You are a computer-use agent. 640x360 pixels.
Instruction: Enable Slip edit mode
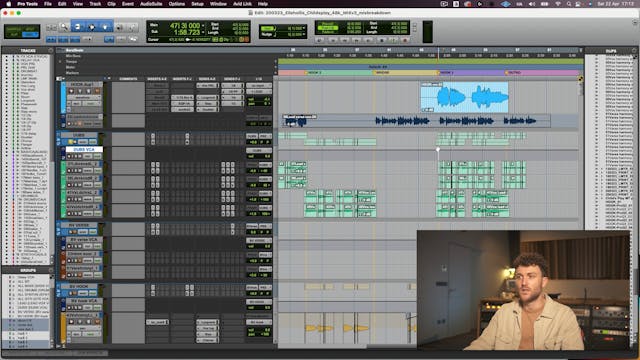coord(13,35)
